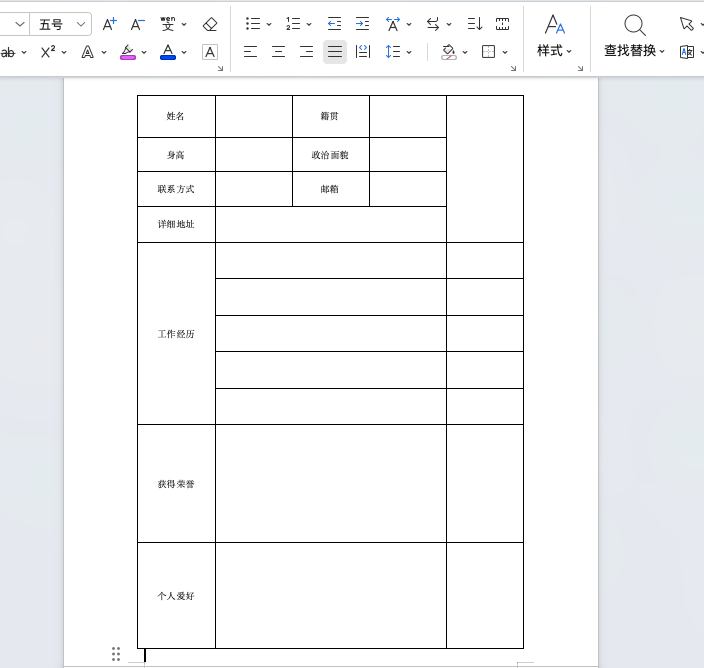Click the translate icon at toolbar edge
Image resolution: width=704 pixels, height=668 pixels.
pyautogui.click(x=687, y=52)
